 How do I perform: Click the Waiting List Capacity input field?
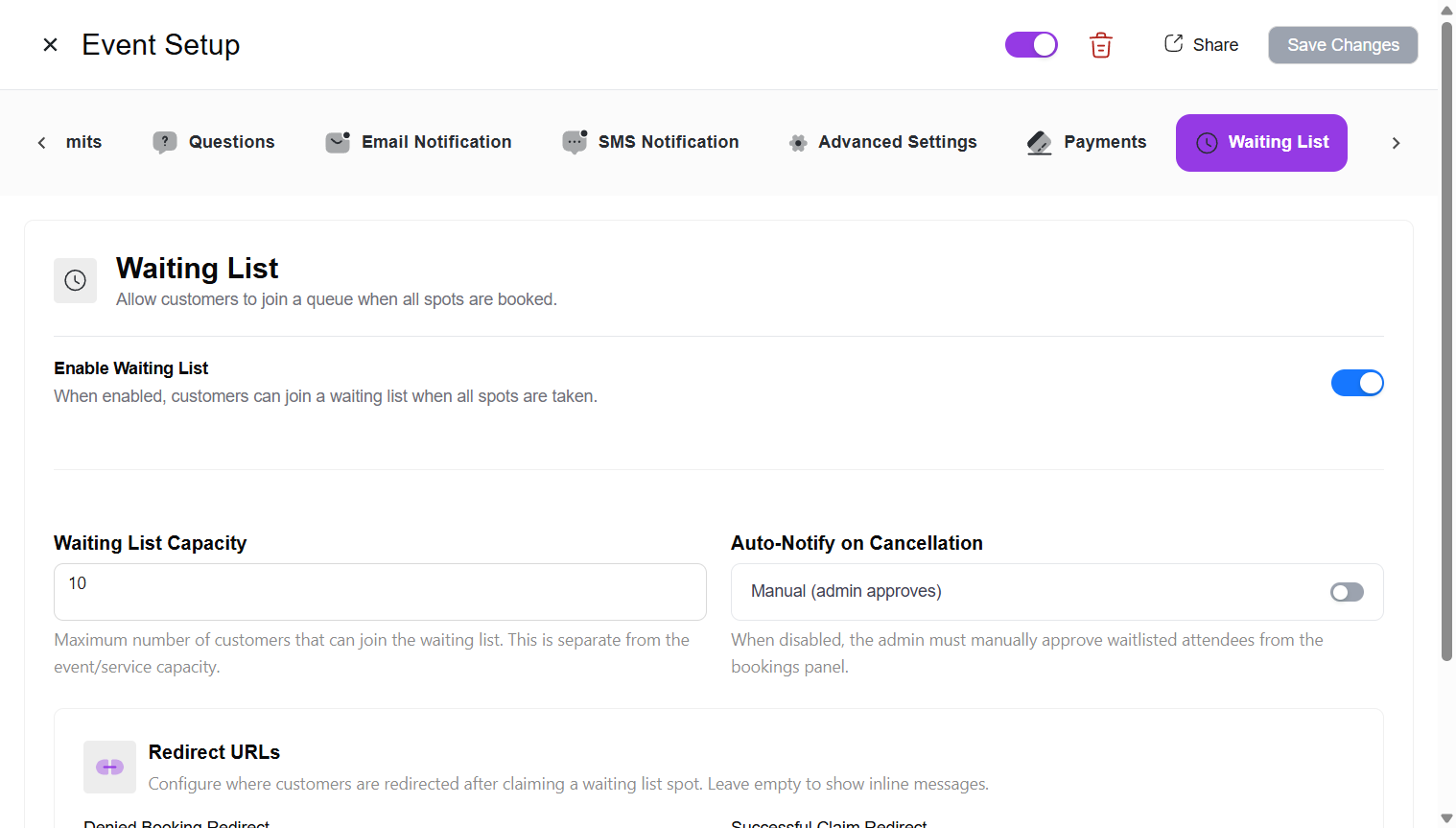click(x=380, y=592)
